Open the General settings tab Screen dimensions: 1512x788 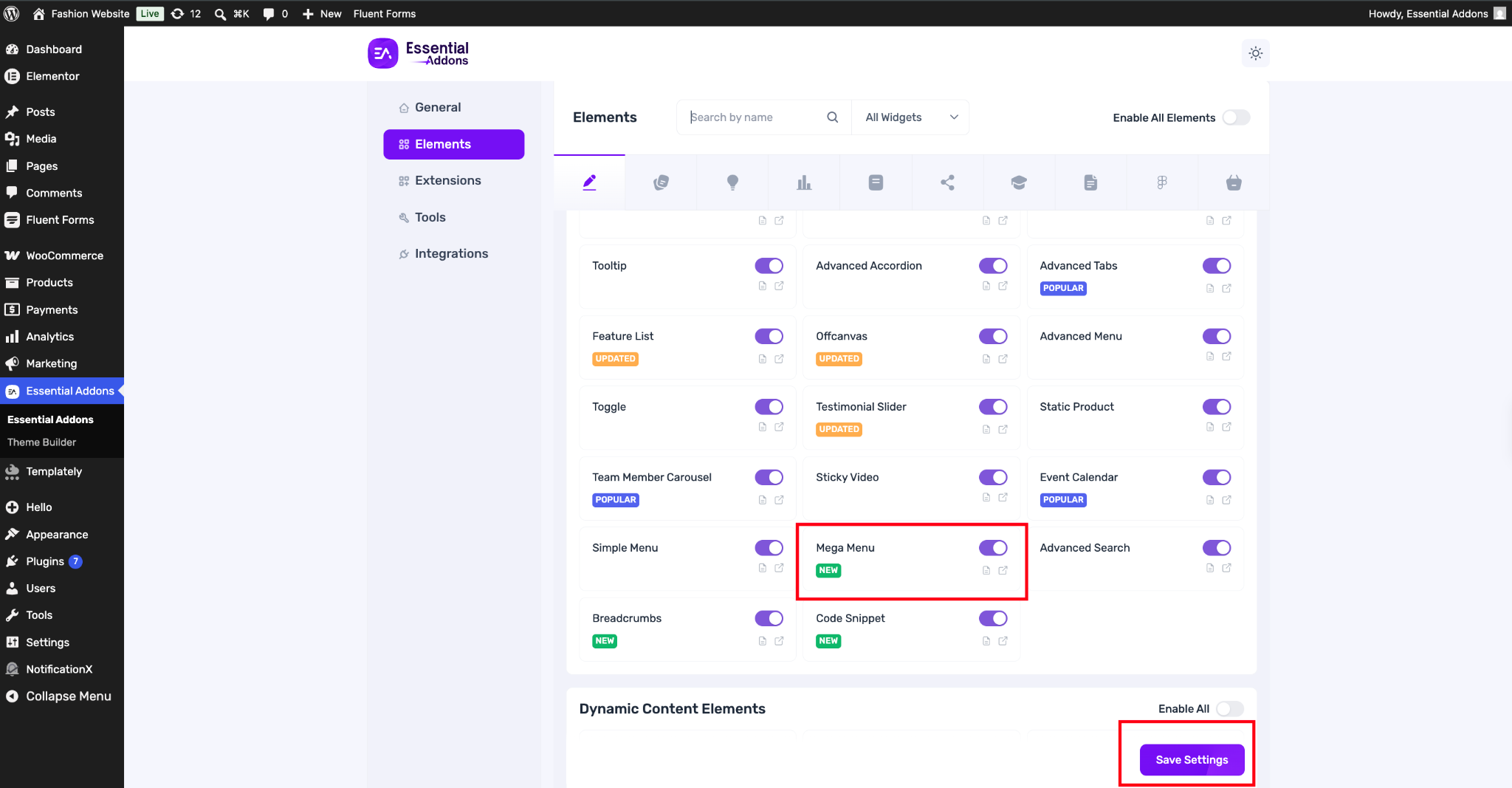tap(453, 108)
